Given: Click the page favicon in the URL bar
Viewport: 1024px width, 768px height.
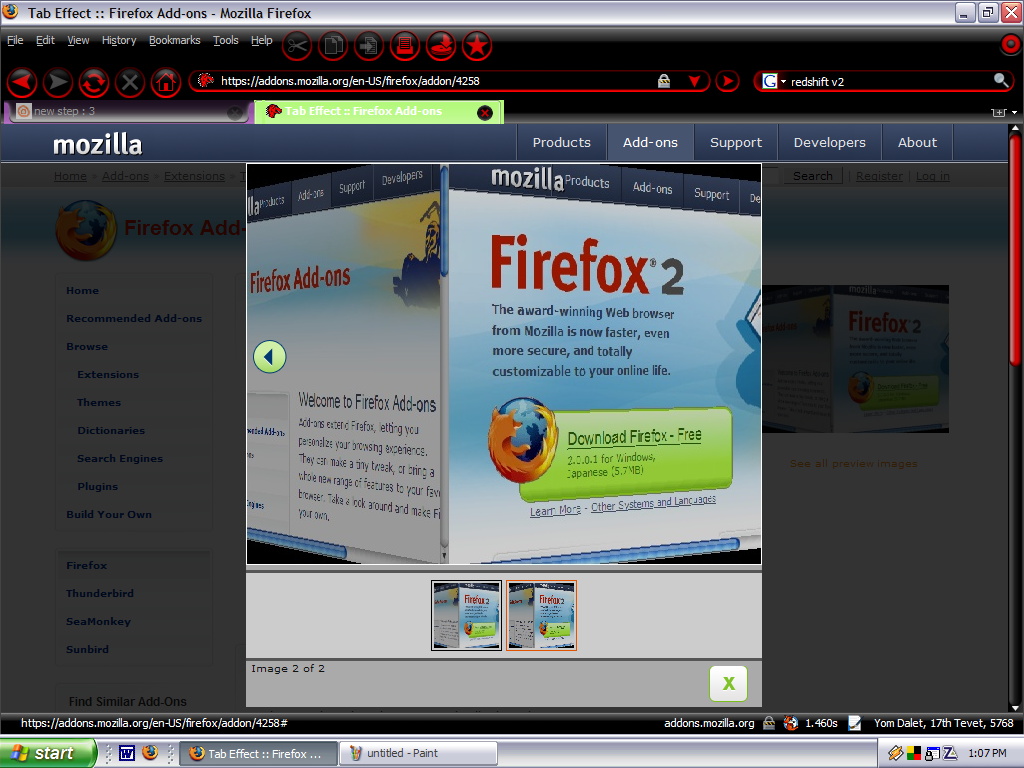Looking at the screenshot, I should point(206,80).
